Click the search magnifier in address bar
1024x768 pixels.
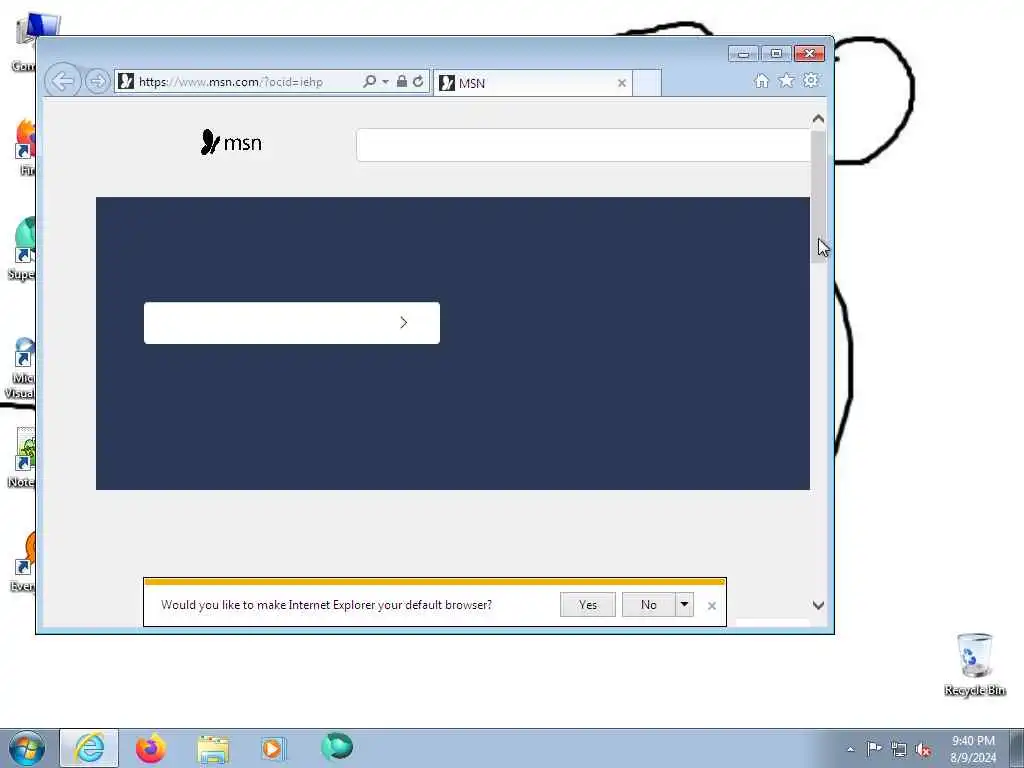[x=369, y=82]
